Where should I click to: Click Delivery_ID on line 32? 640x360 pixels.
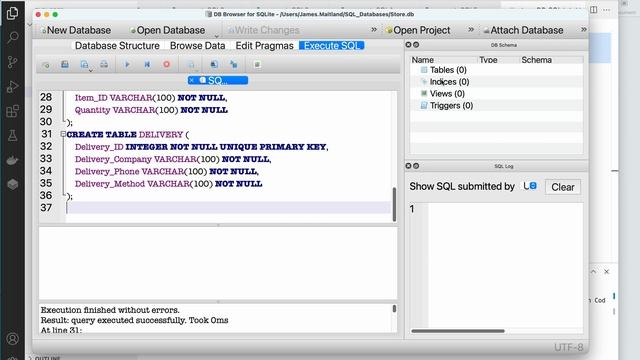click(x=99, y=147)
